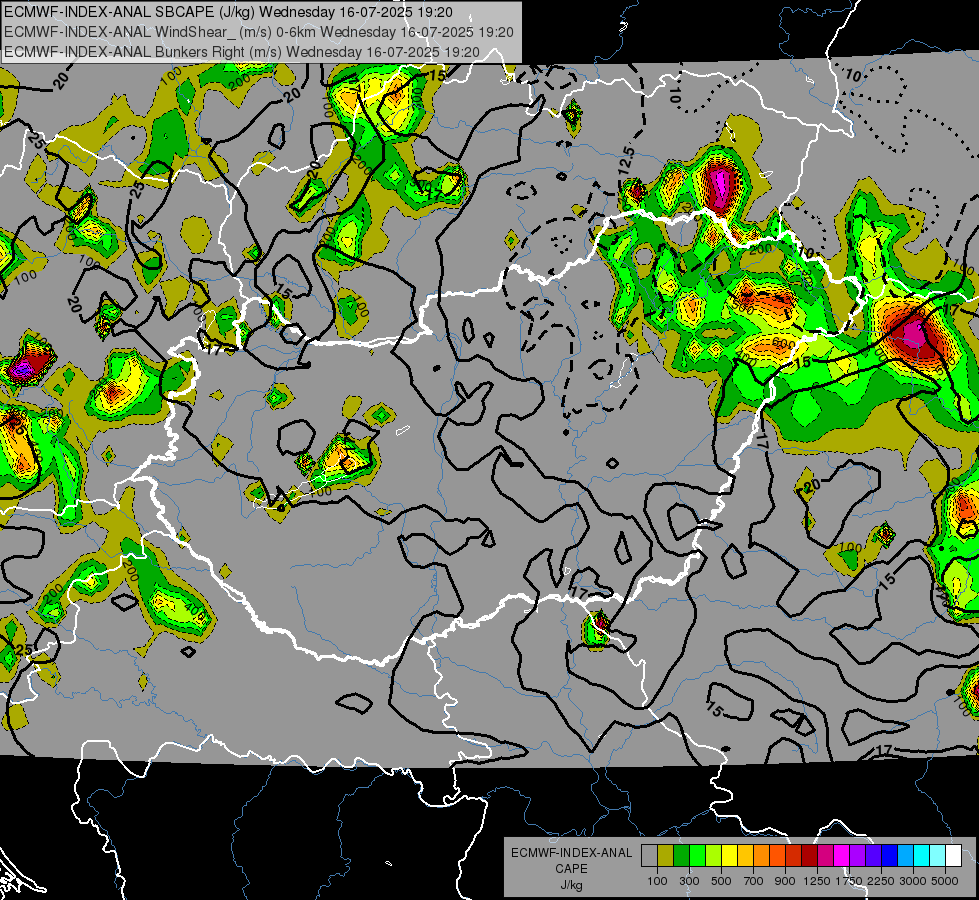This screenshot has height=900, width=979.
Task: Click the 1250 value under the legend bar
Action: (817, 881)
